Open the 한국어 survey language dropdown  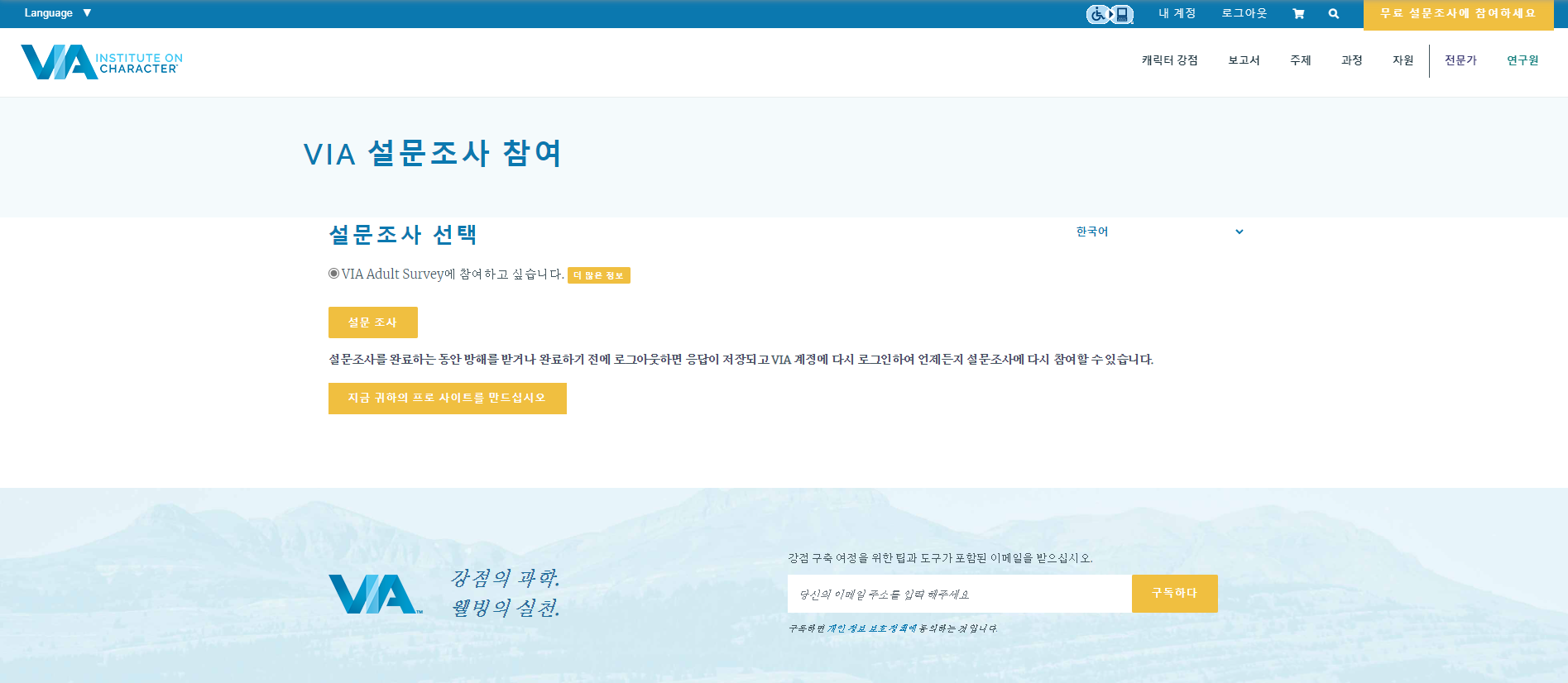coord(1158,232)
